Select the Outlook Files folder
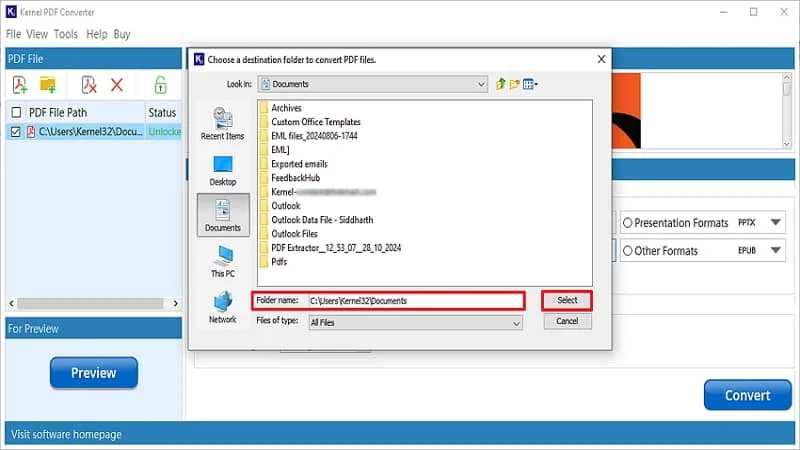The image size is (800, 450). tap(294, 234)
